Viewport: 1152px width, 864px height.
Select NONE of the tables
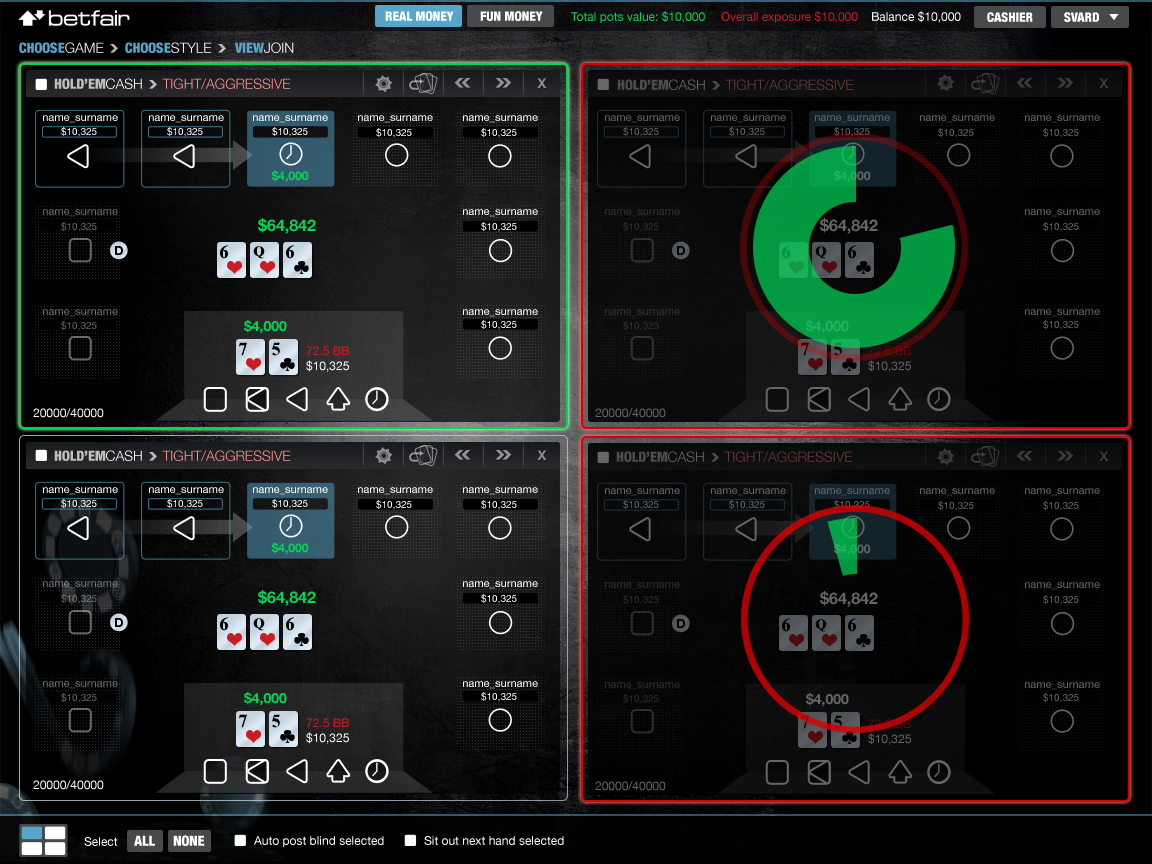click(x=189, y=841)
